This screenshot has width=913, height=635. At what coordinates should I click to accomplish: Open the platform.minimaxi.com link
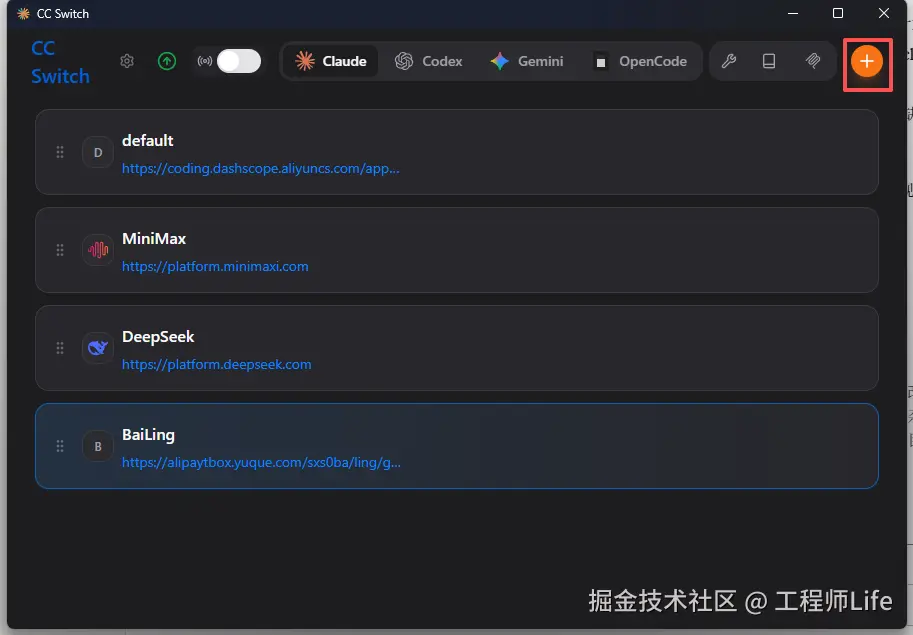pos(215,267)
